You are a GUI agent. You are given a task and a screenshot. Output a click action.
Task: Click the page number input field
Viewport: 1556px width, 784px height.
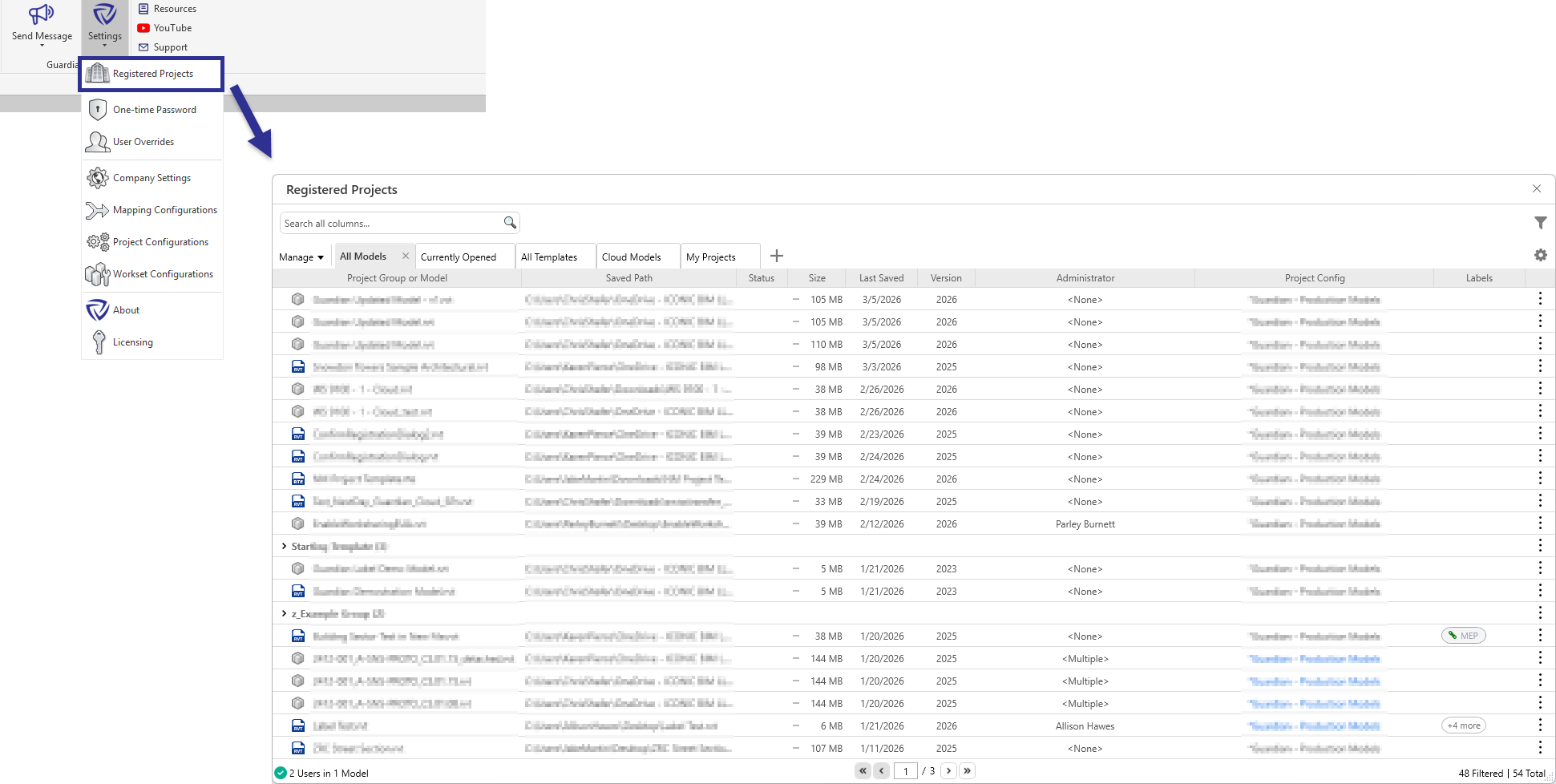(906, 770)
